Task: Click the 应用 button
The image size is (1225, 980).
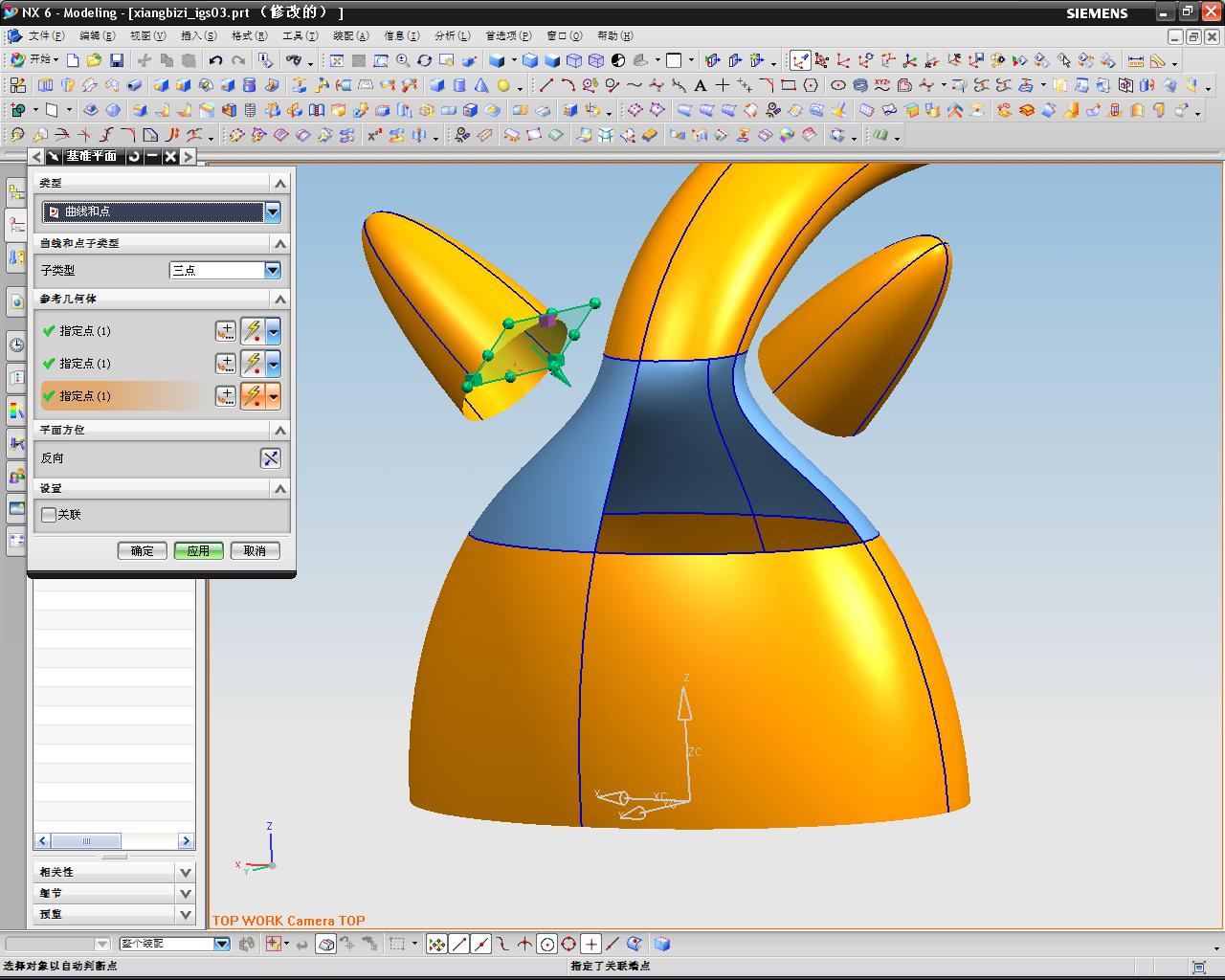Action: 198,551
